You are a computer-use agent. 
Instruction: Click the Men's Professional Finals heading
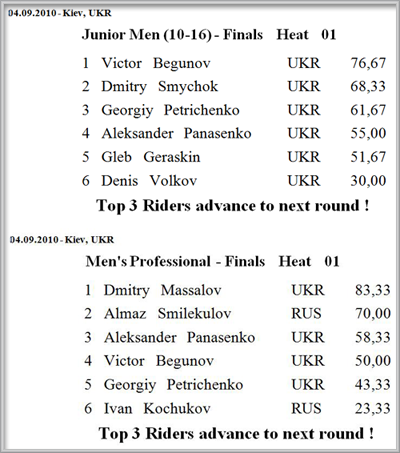[x=212, y=261]
